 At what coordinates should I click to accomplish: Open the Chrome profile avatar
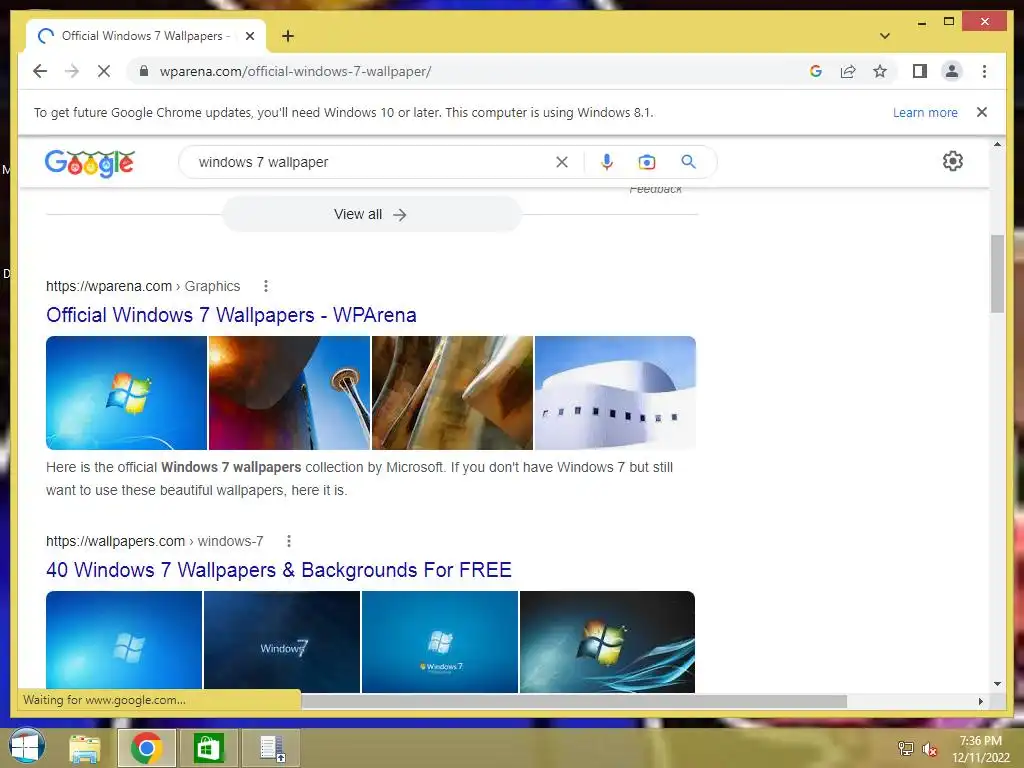[952, 71]
